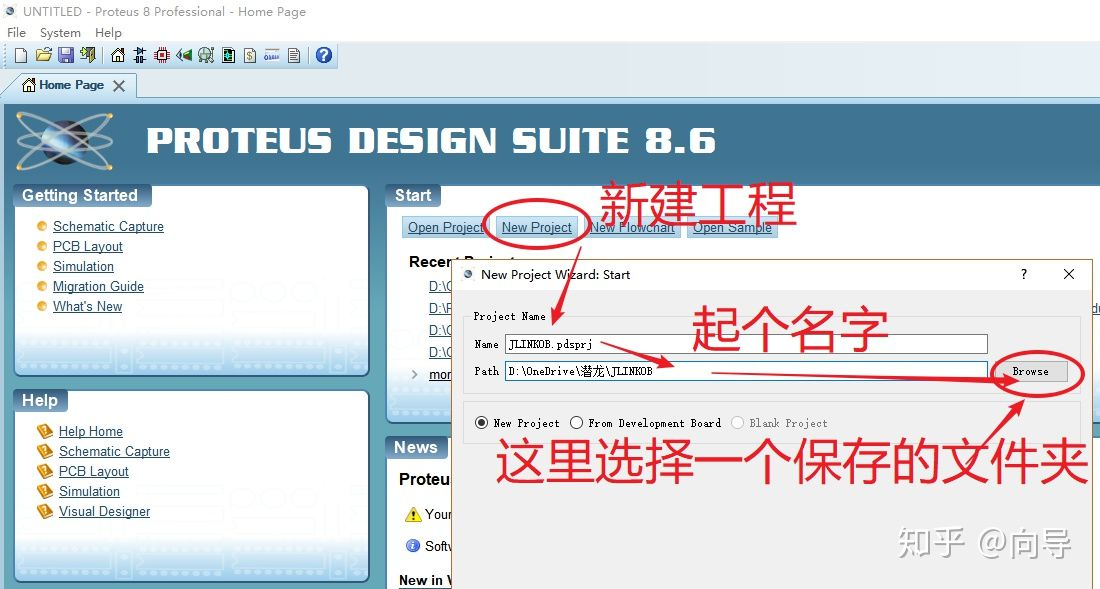Open the What's New link
The width and height of the screenshot is (1100, 589).
click(x=88, y=306)
